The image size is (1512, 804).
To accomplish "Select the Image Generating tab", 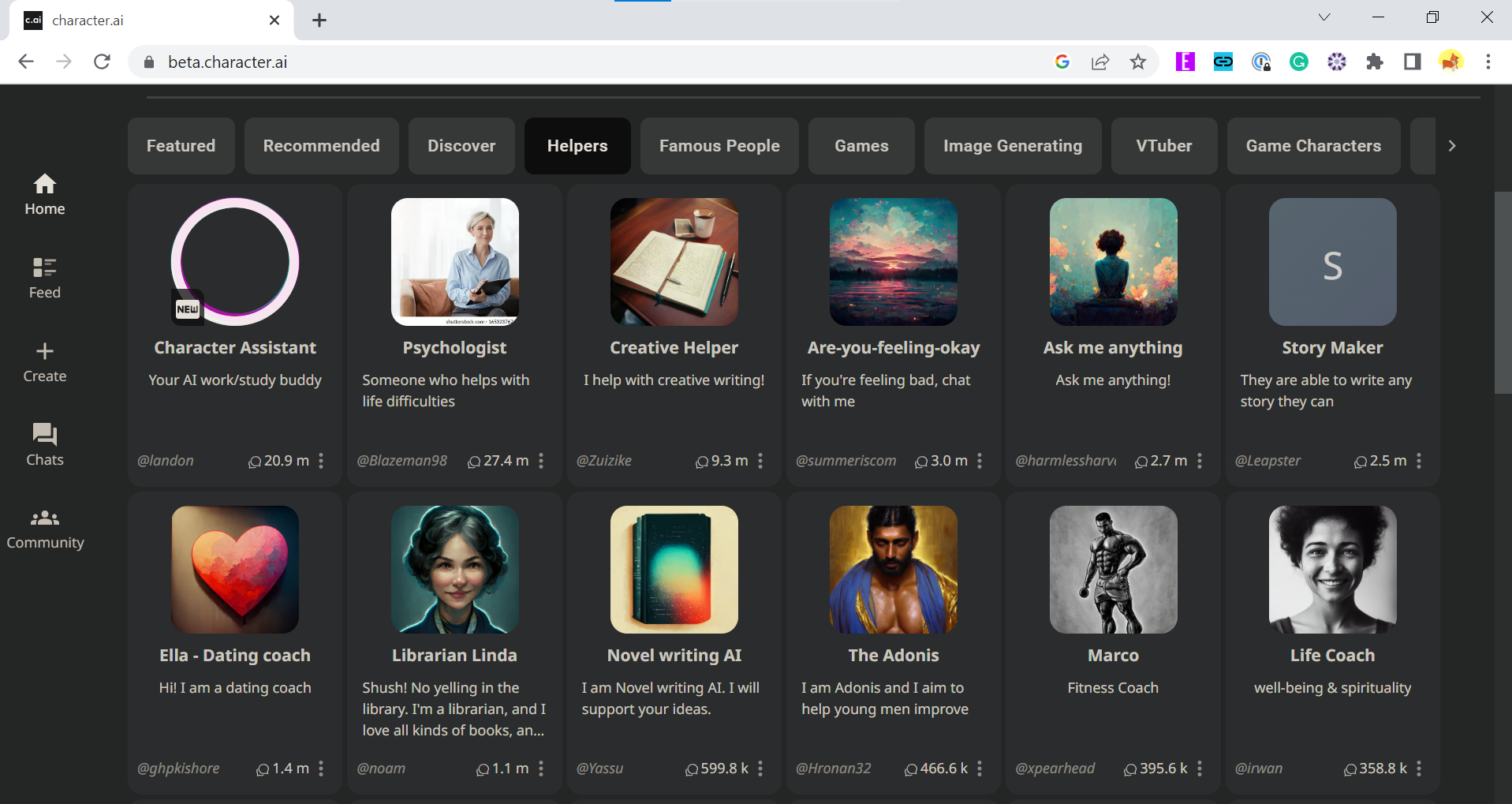I will click(x=1013, y=146).
